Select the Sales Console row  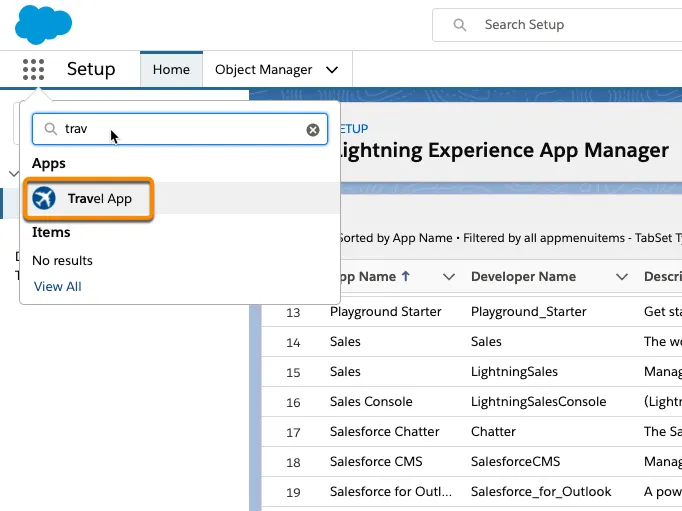[x=371, y=401]
